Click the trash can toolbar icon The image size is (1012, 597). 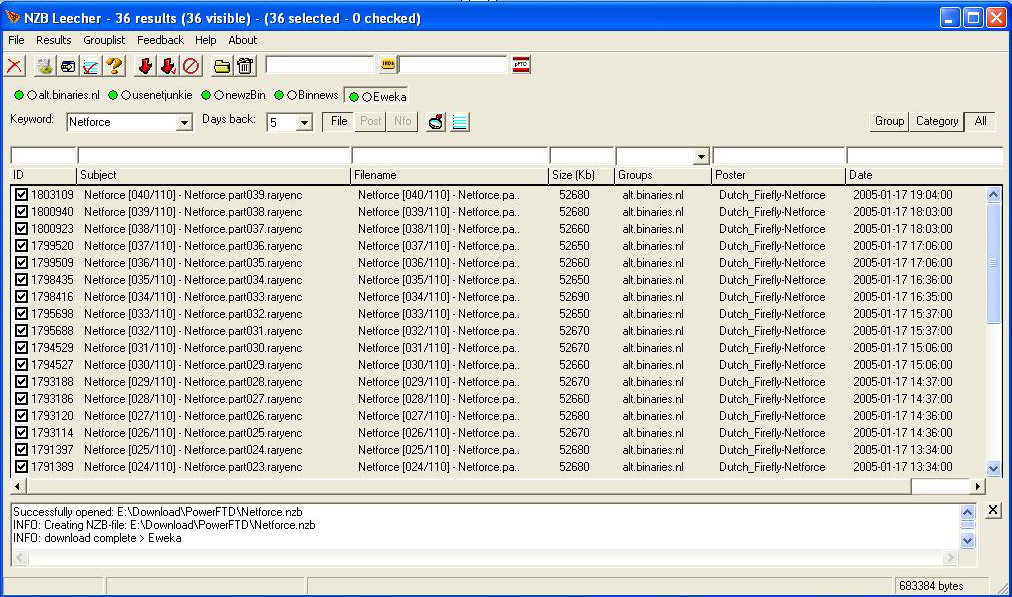coord(245,65)
